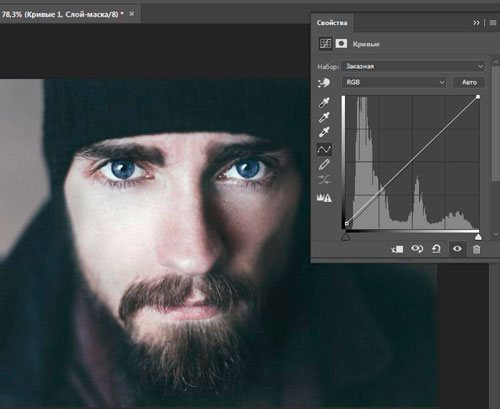Select the Свойства panel tab

point(332,23)
